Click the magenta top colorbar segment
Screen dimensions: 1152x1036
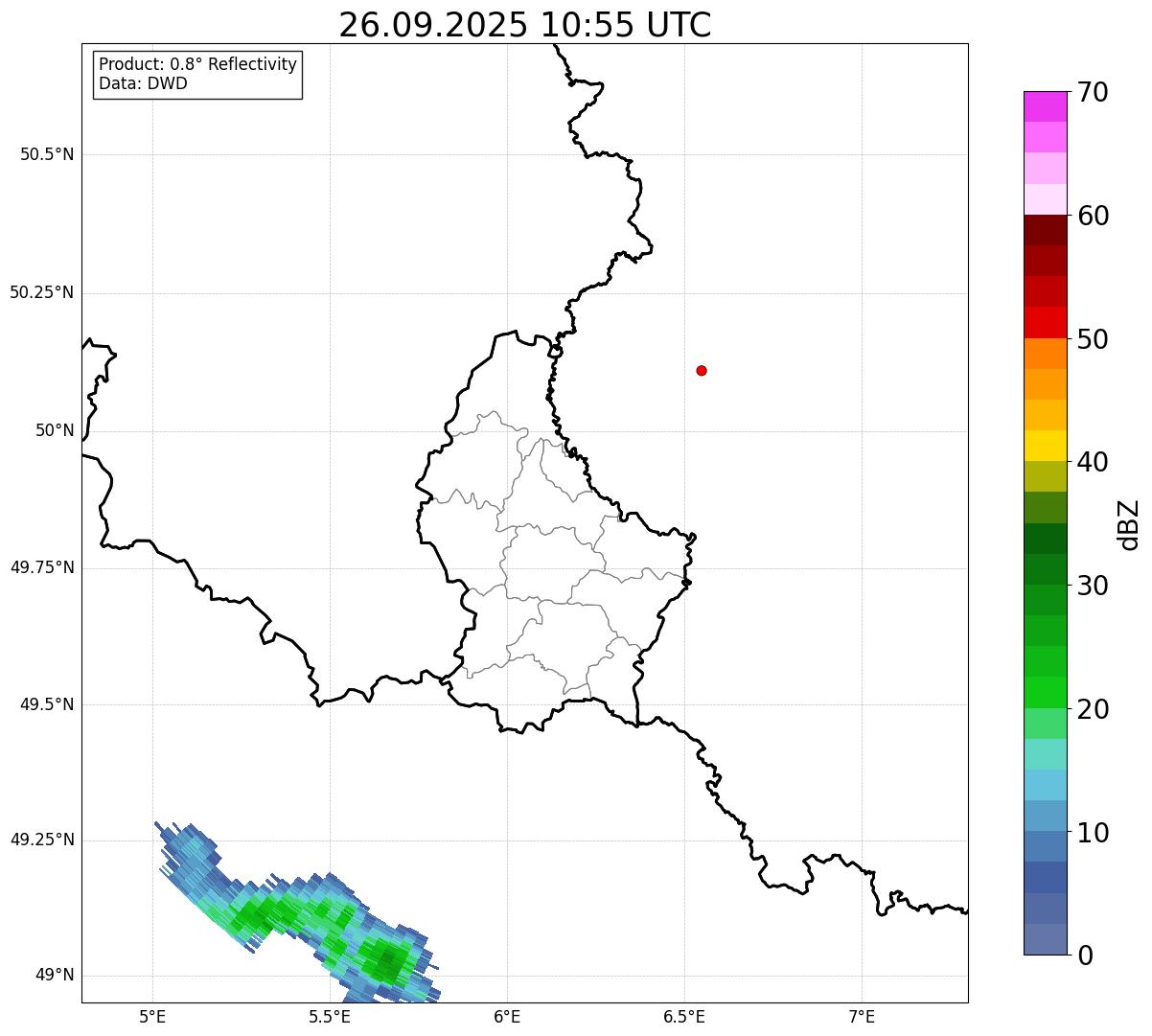pyautogui.click(x=1045, y=106)
